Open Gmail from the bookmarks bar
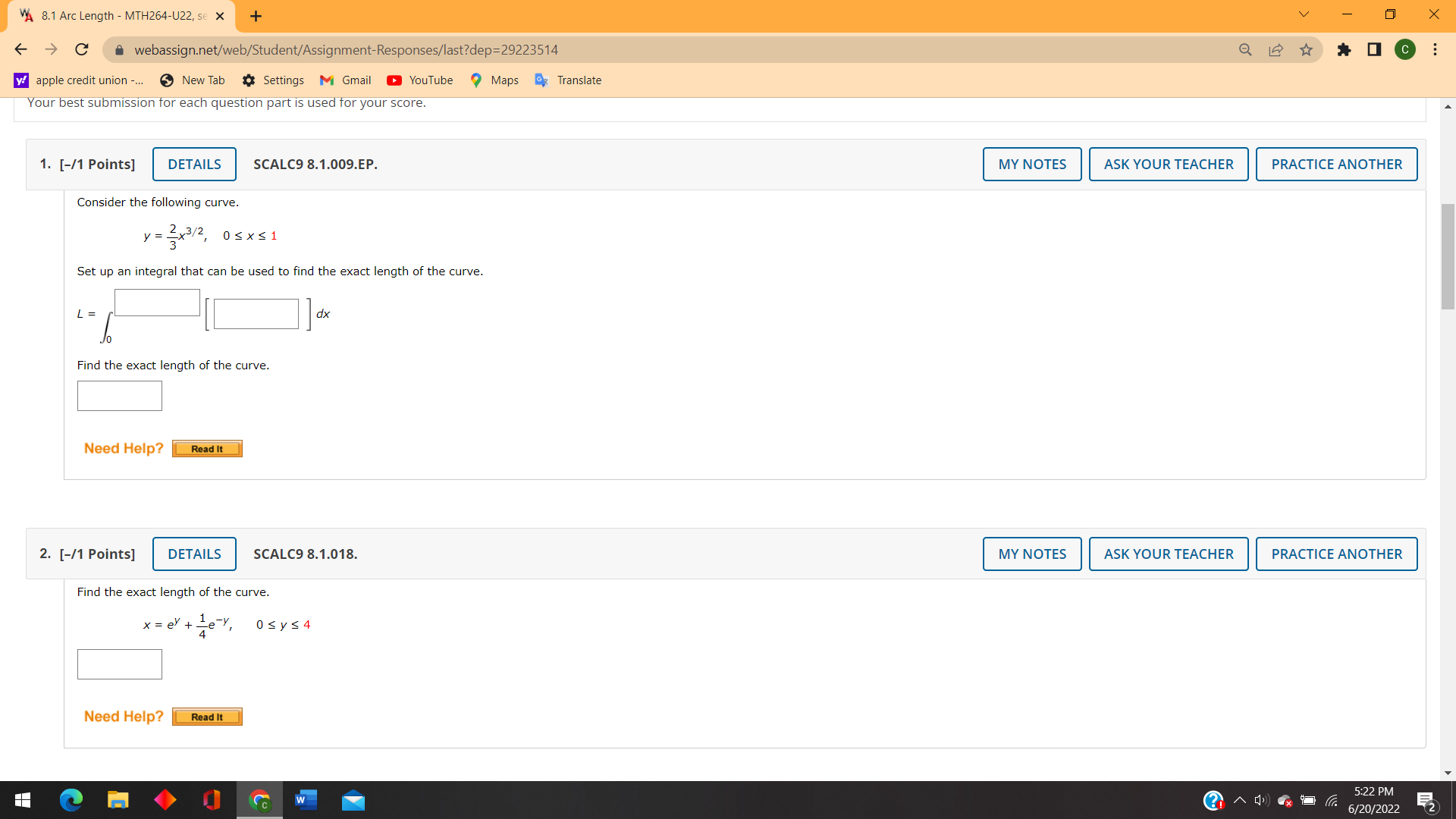 (345, 80)
